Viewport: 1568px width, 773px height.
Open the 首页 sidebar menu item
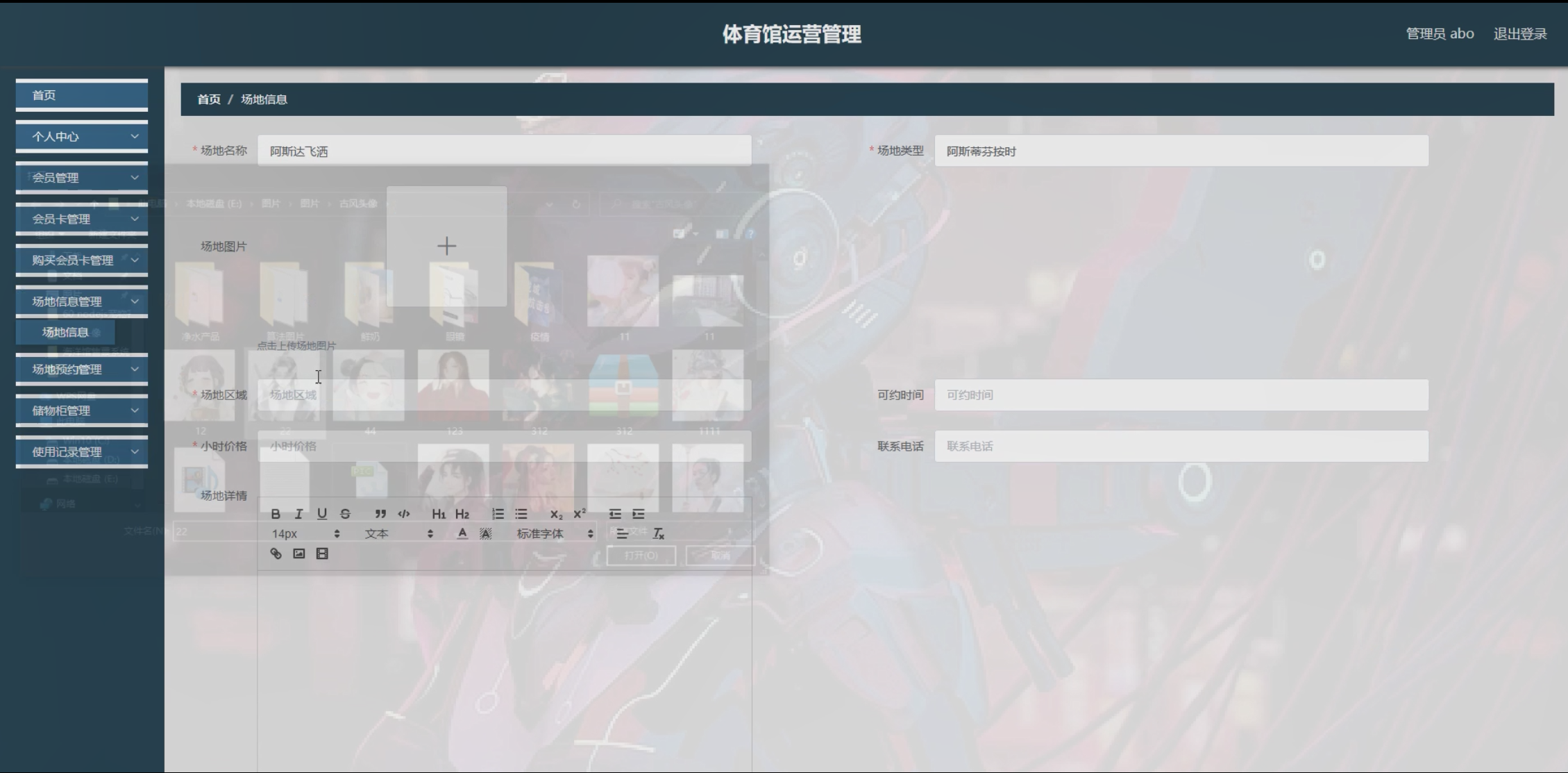tap(82, 95)
